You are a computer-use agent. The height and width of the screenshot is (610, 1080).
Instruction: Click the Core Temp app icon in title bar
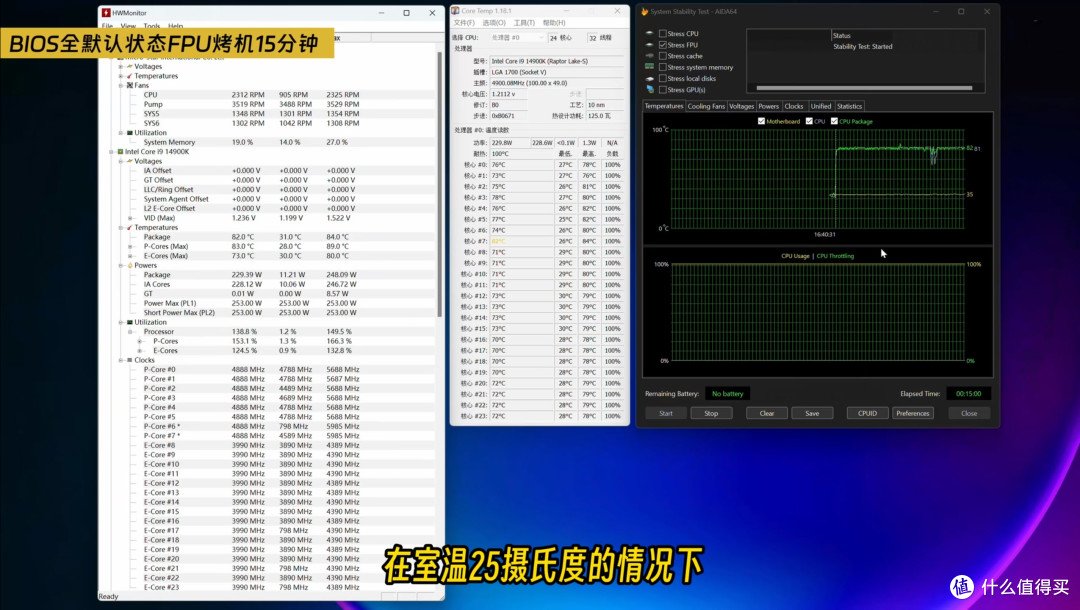coord(455,11)
